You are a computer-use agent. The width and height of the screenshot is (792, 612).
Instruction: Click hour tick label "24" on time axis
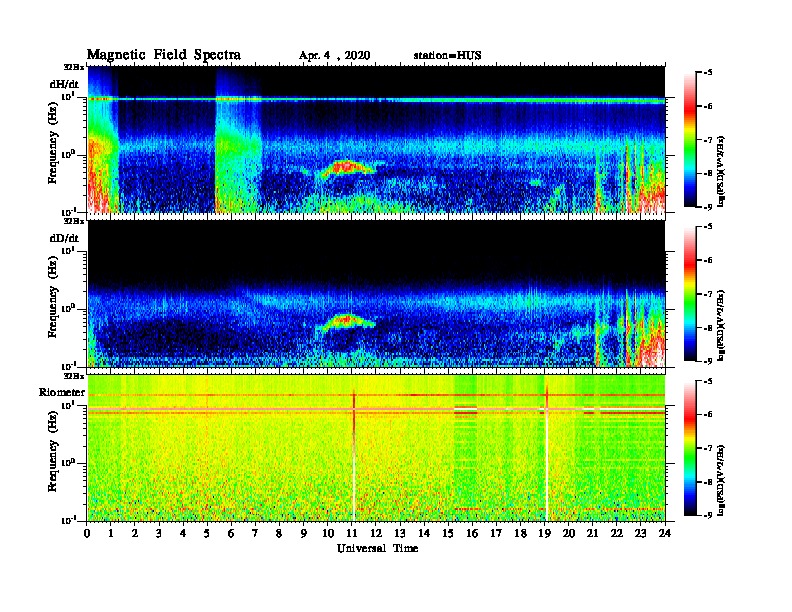pyautogui.click(x=665, y=533)
